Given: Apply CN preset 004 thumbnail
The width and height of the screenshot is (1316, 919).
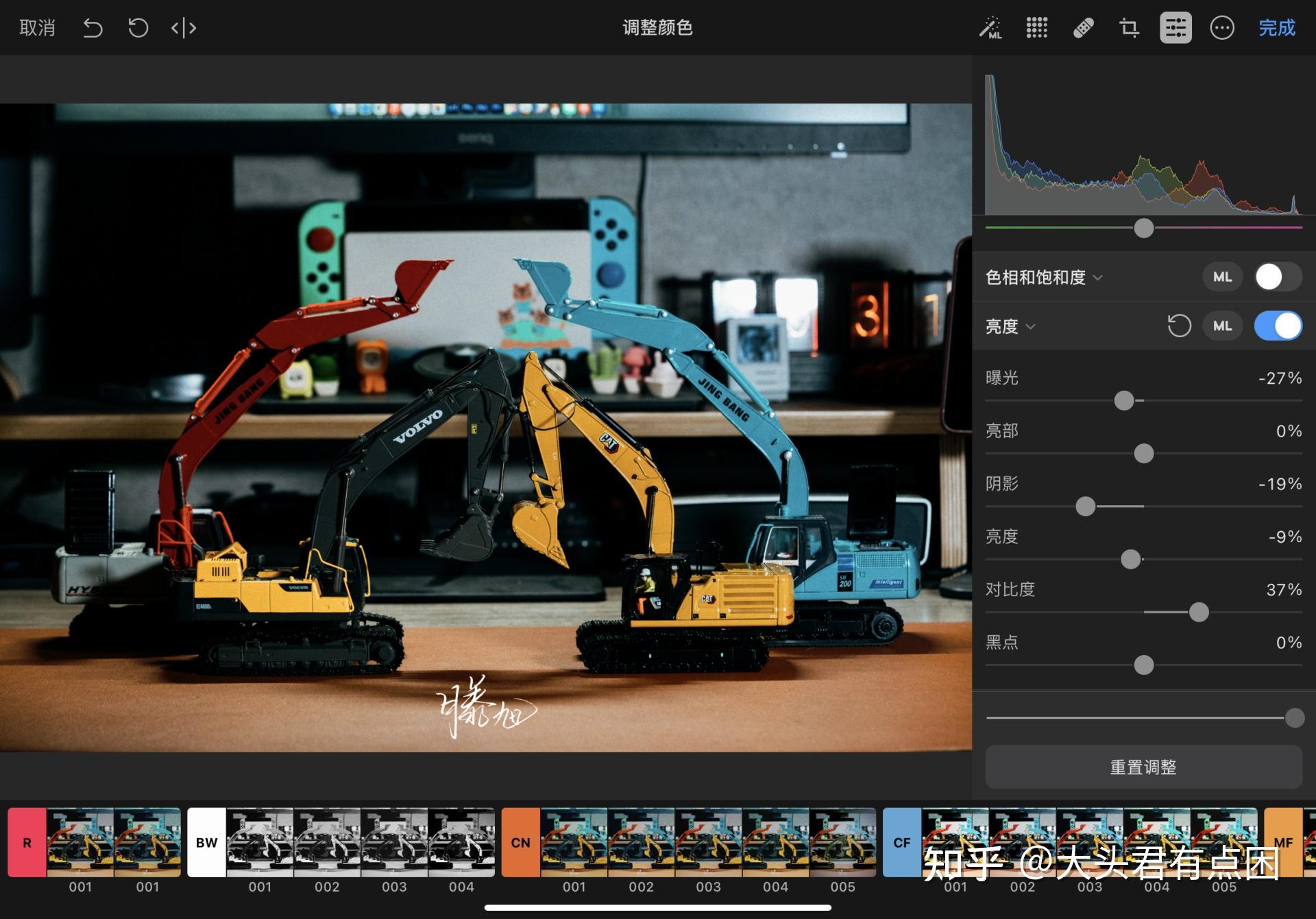Looking at the screenshot, I should [776, 842].
